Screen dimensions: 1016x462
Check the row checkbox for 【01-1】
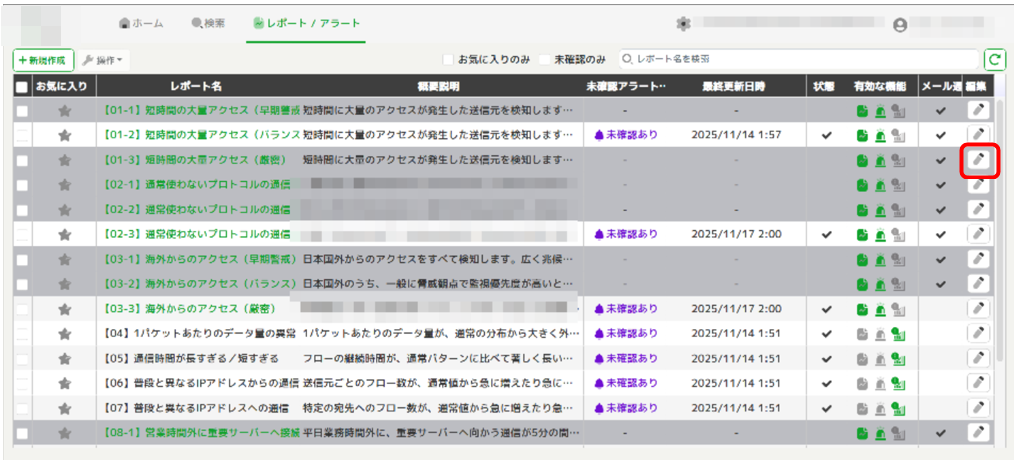[22, 111]
